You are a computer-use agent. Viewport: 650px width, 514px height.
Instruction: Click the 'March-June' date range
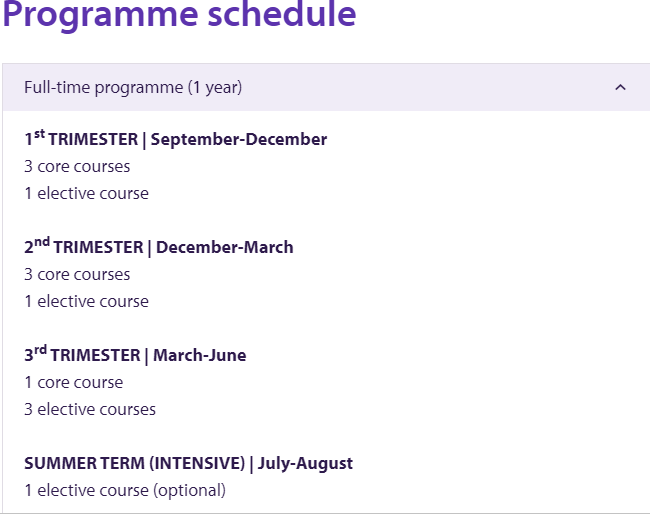pyautogui.click(x=199, y=355)
